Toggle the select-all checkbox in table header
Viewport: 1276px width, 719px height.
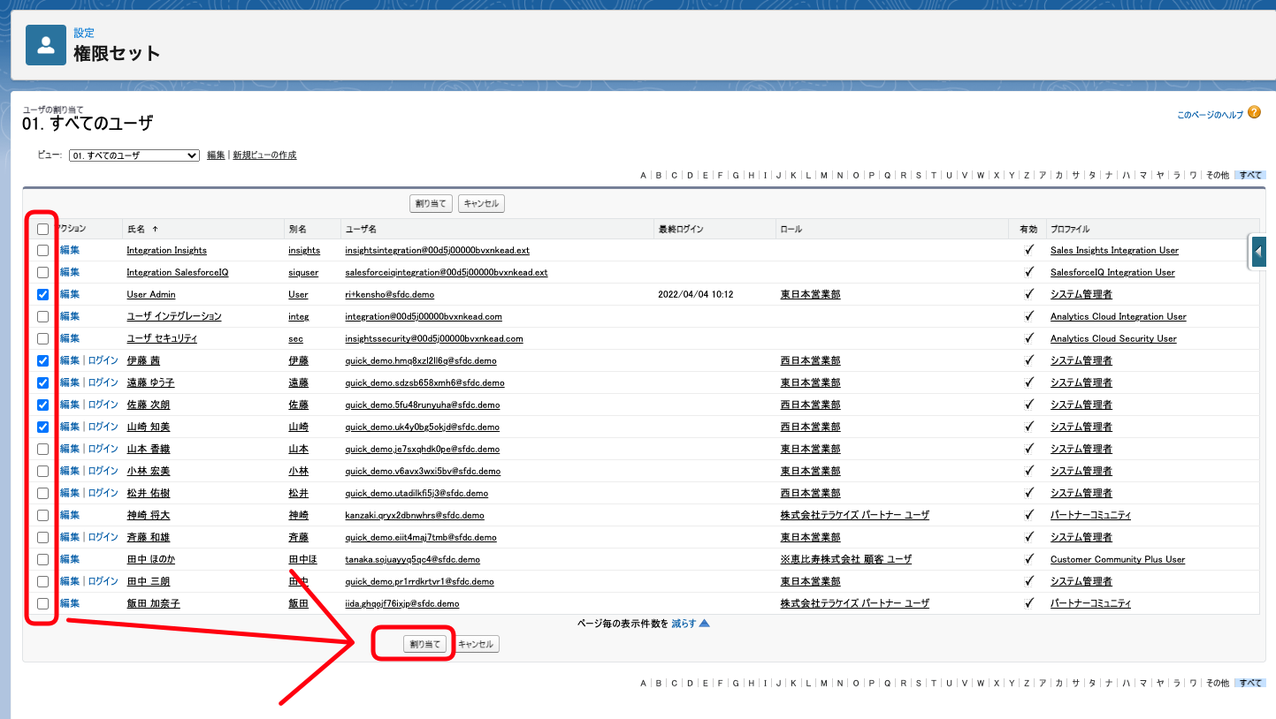coord(43,229)
